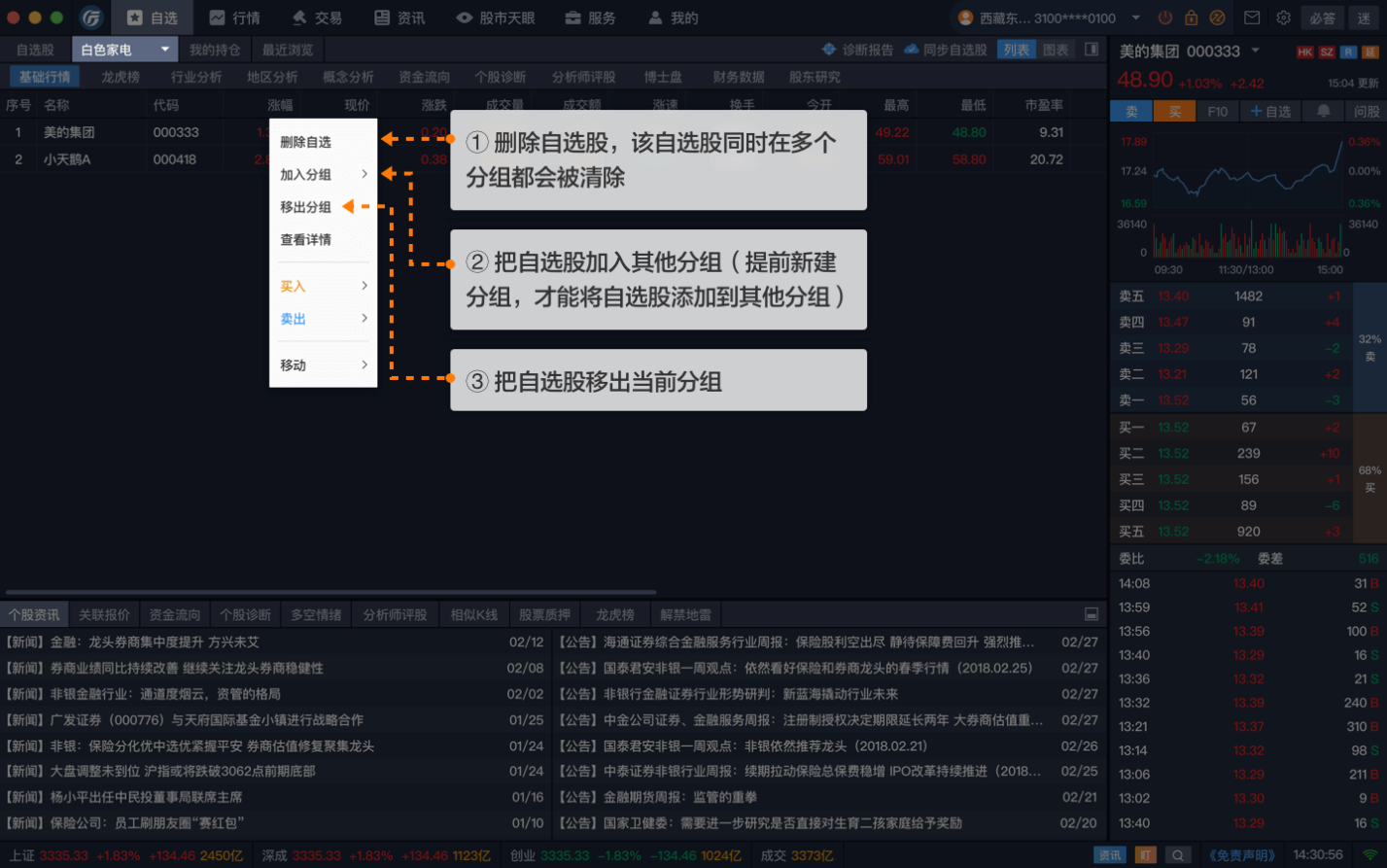Click the orange 买 buy button
This screenshot has height=868, width=1387.
point(1174,112)
